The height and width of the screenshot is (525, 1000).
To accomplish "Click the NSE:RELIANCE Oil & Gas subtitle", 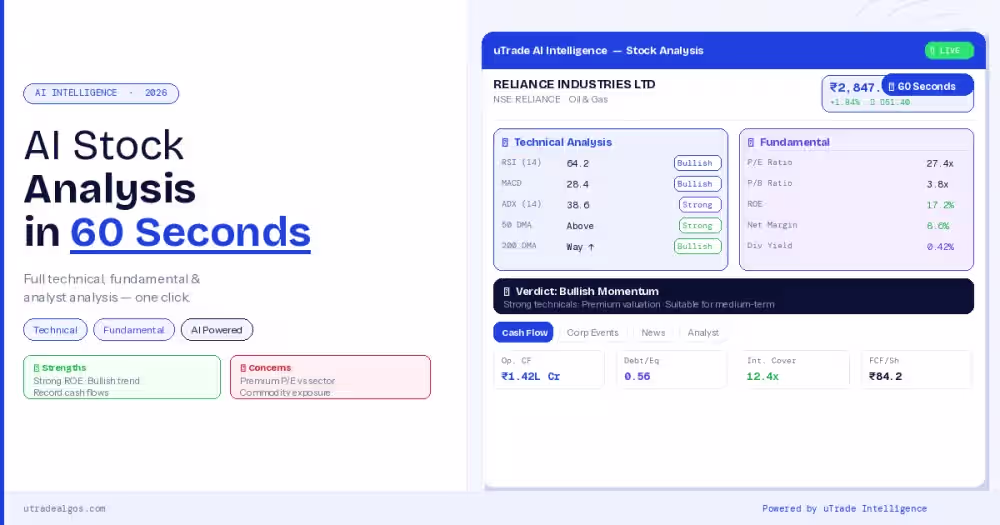I will (x=550, y=100).
